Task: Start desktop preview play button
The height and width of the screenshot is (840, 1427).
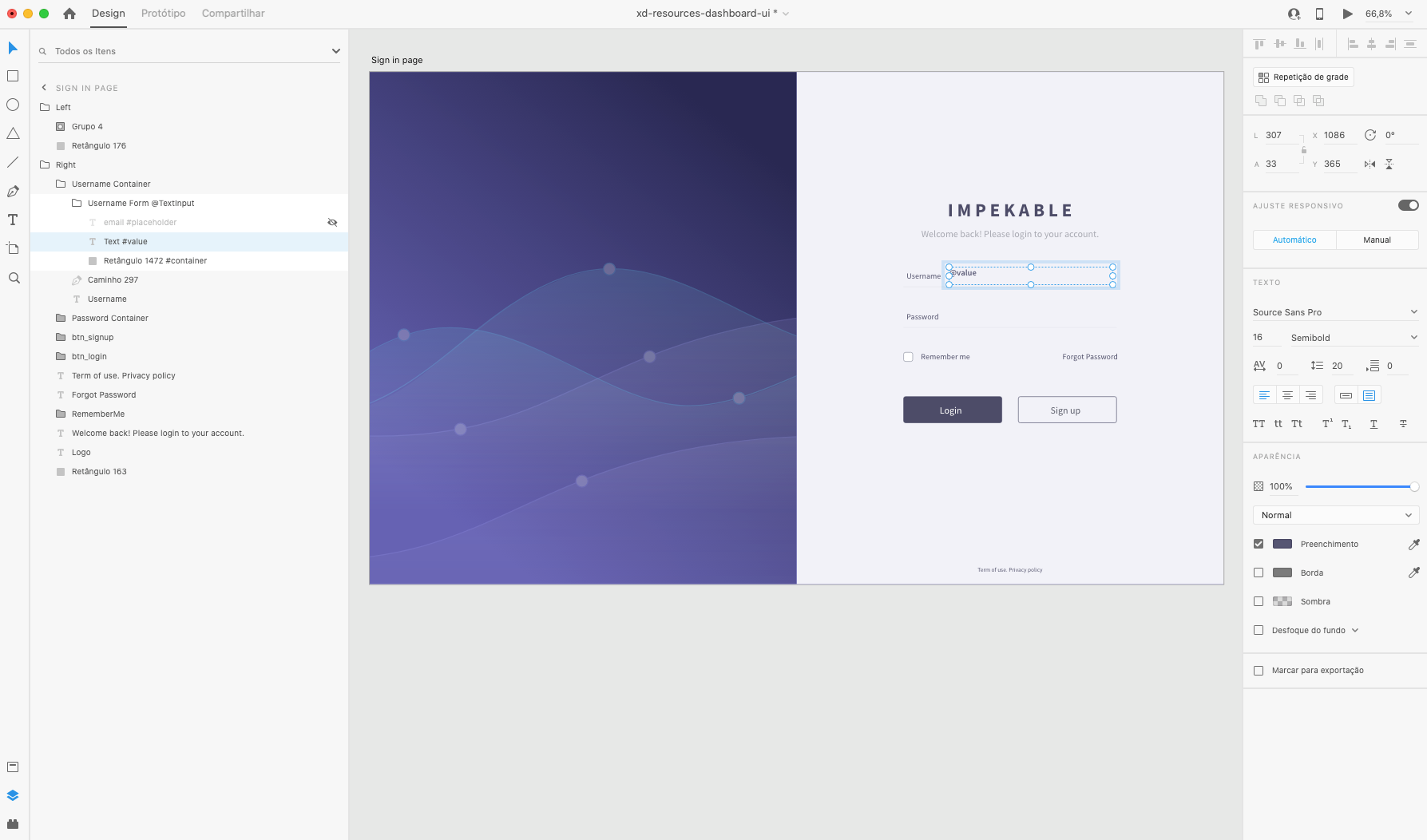Action: pos(1348,14)
